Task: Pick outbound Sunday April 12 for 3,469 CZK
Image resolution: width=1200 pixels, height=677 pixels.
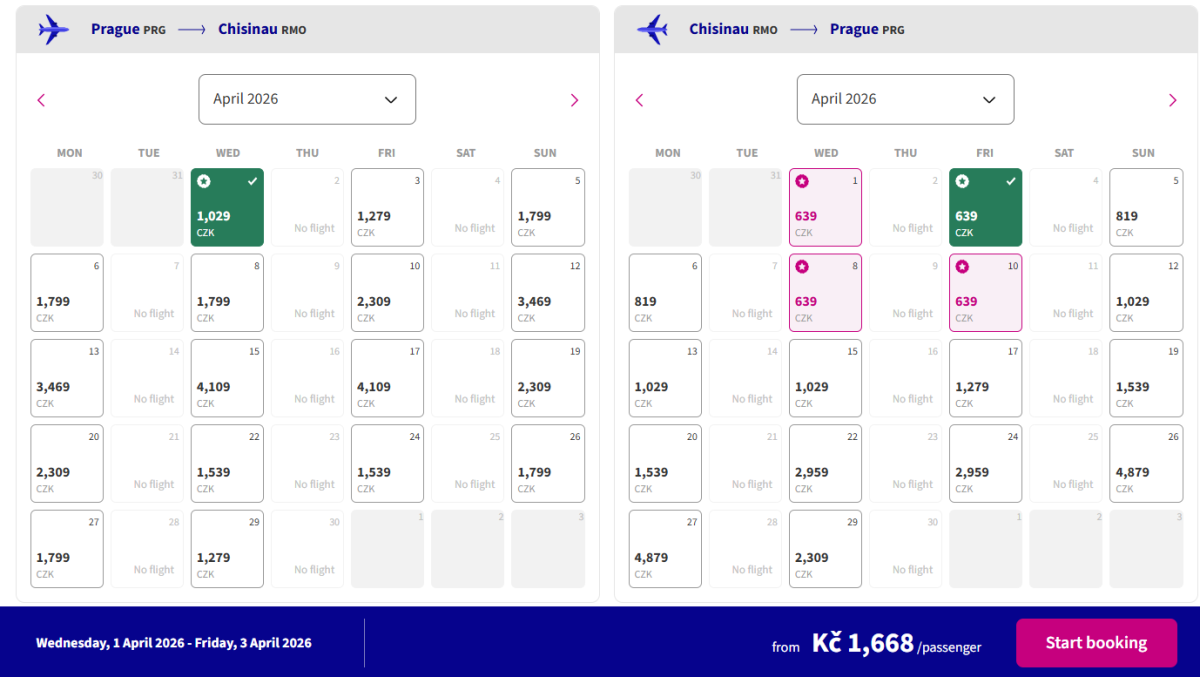Action: click(x=547, y=293)
